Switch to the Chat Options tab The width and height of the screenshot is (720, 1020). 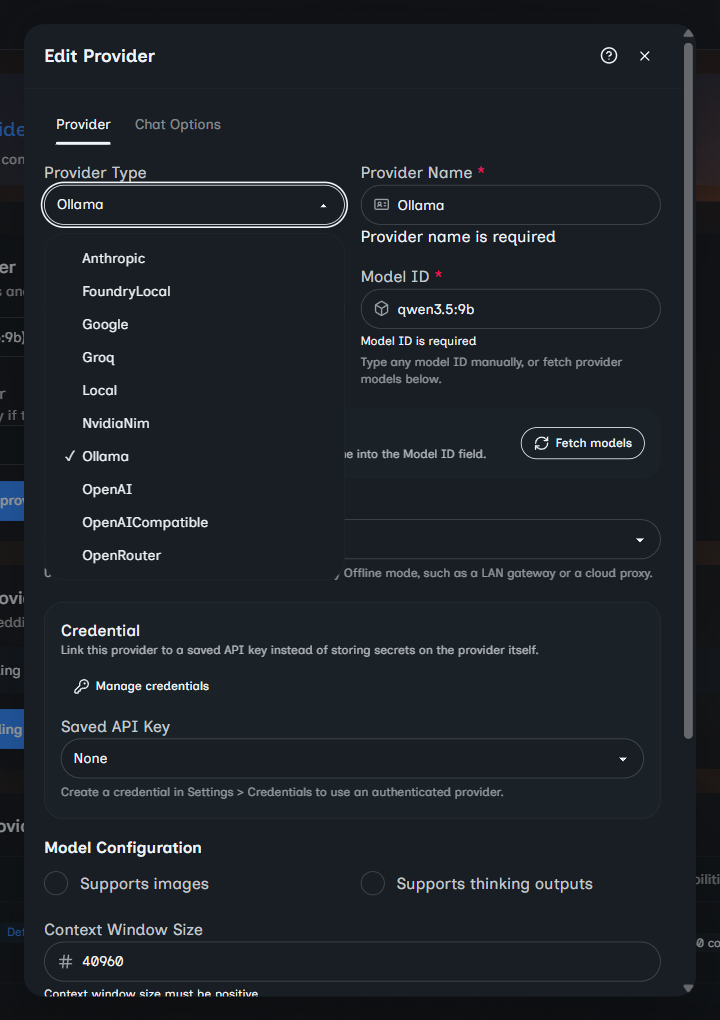(178, 124)
